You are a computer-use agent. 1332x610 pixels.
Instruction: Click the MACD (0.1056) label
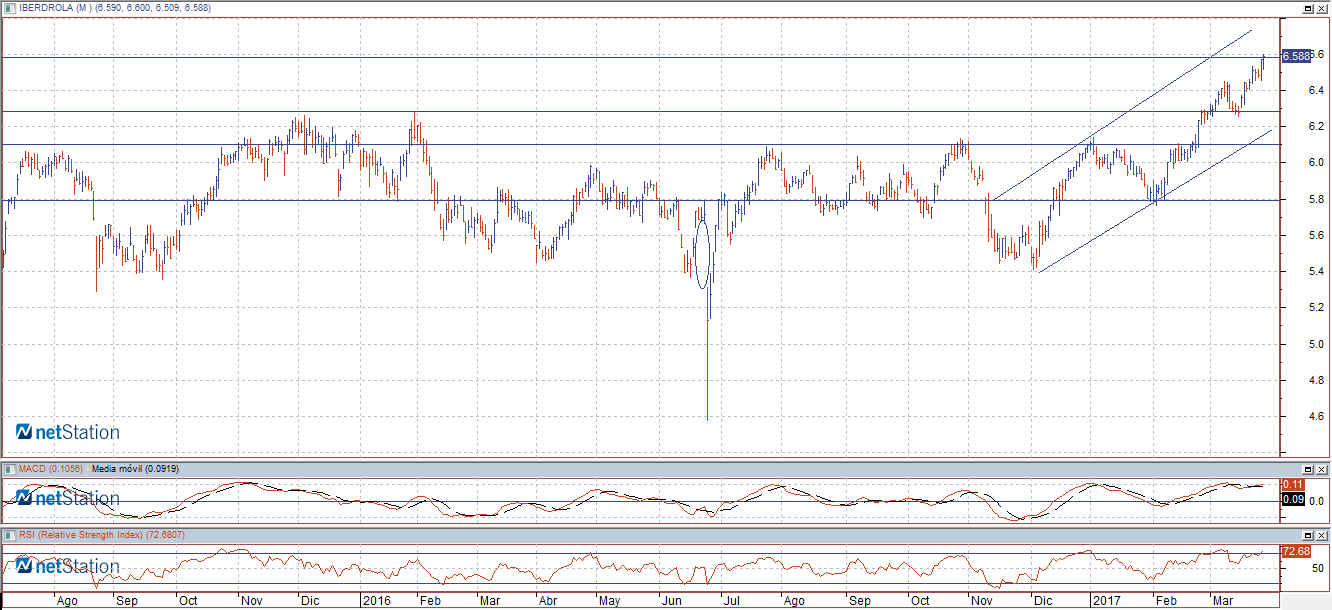click(50, 468)
